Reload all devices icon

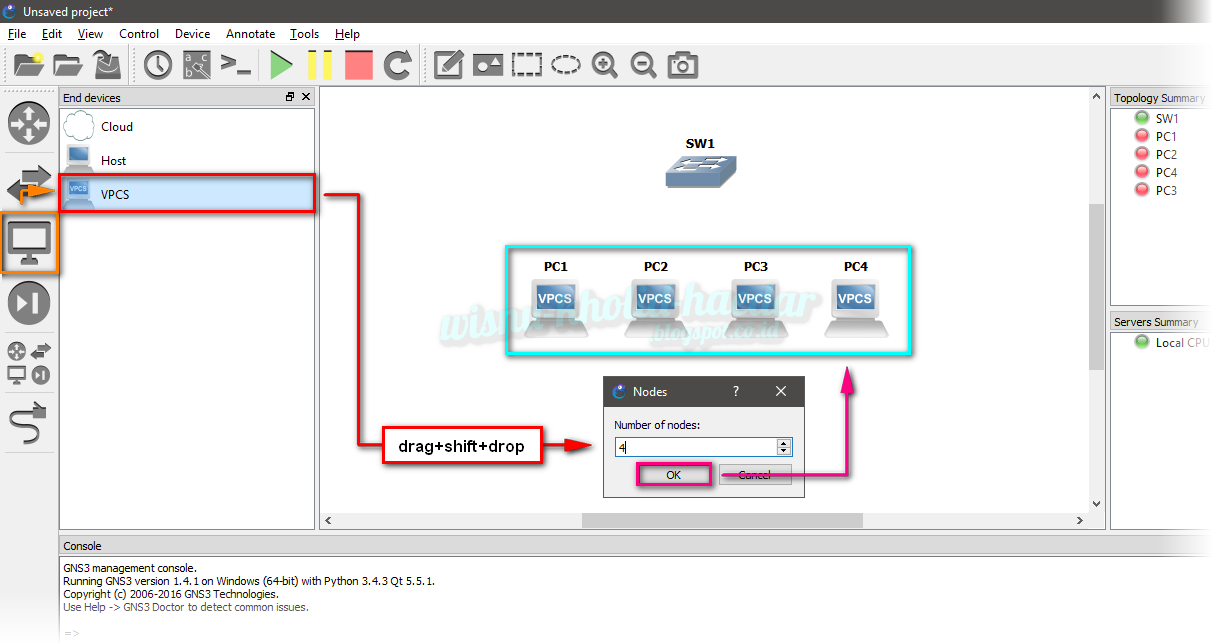398,65
